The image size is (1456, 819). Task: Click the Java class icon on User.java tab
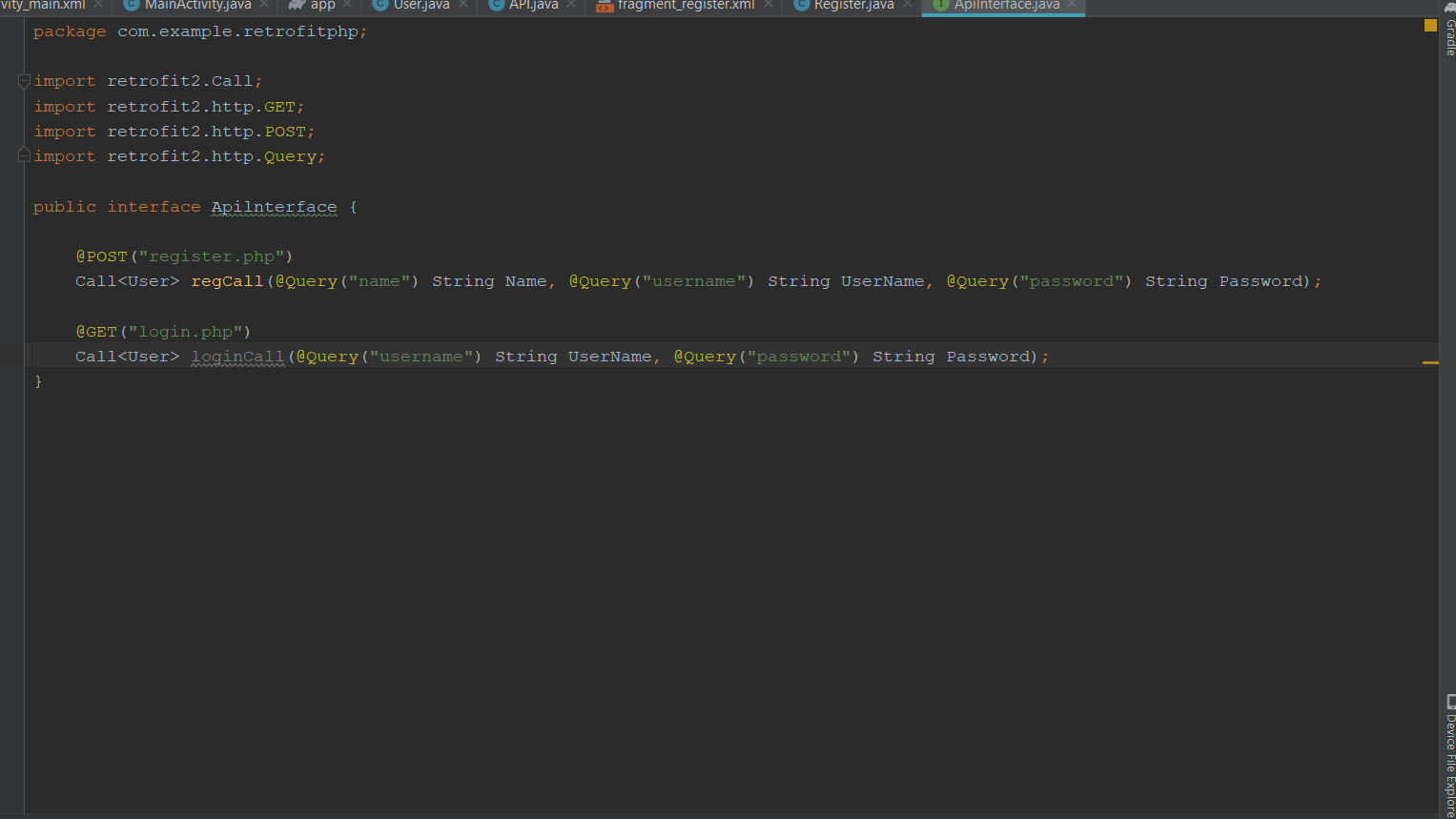click(x=381, y=4)
